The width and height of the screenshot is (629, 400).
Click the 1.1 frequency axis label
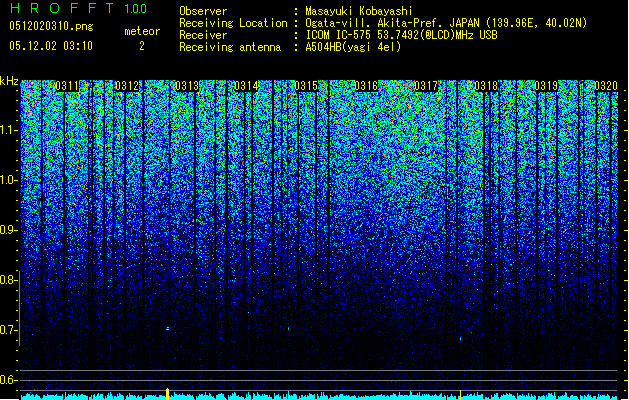[x=8, y=130]
